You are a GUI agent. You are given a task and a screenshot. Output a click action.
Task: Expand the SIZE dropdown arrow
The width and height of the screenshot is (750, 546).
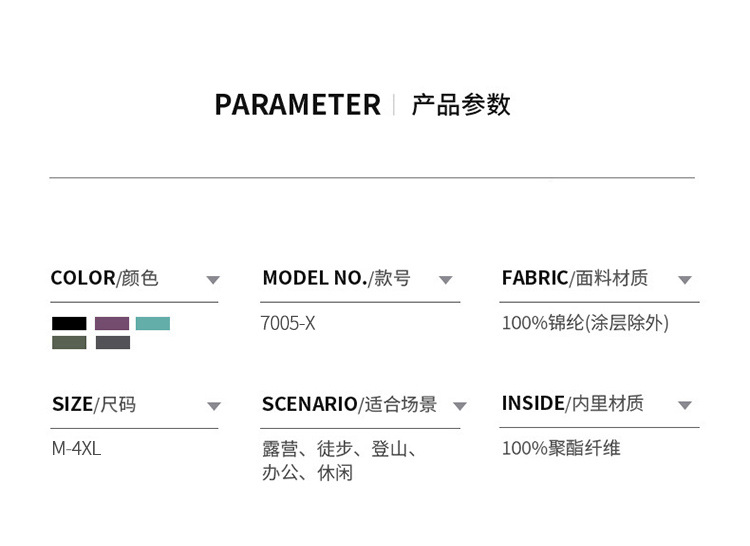coord(213,406)
